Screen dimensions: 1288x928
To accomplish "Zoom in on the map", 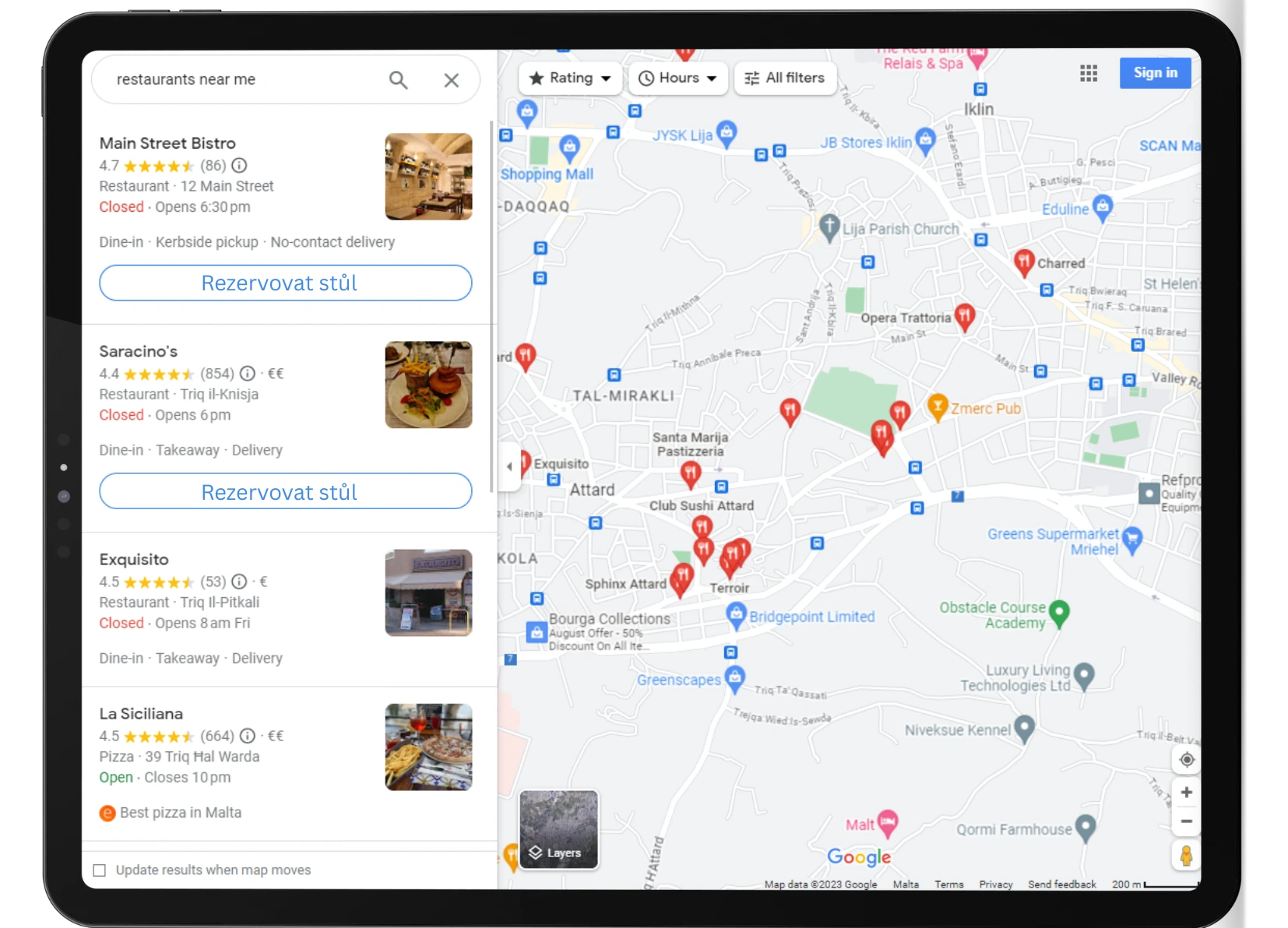I will [1187, 793].
